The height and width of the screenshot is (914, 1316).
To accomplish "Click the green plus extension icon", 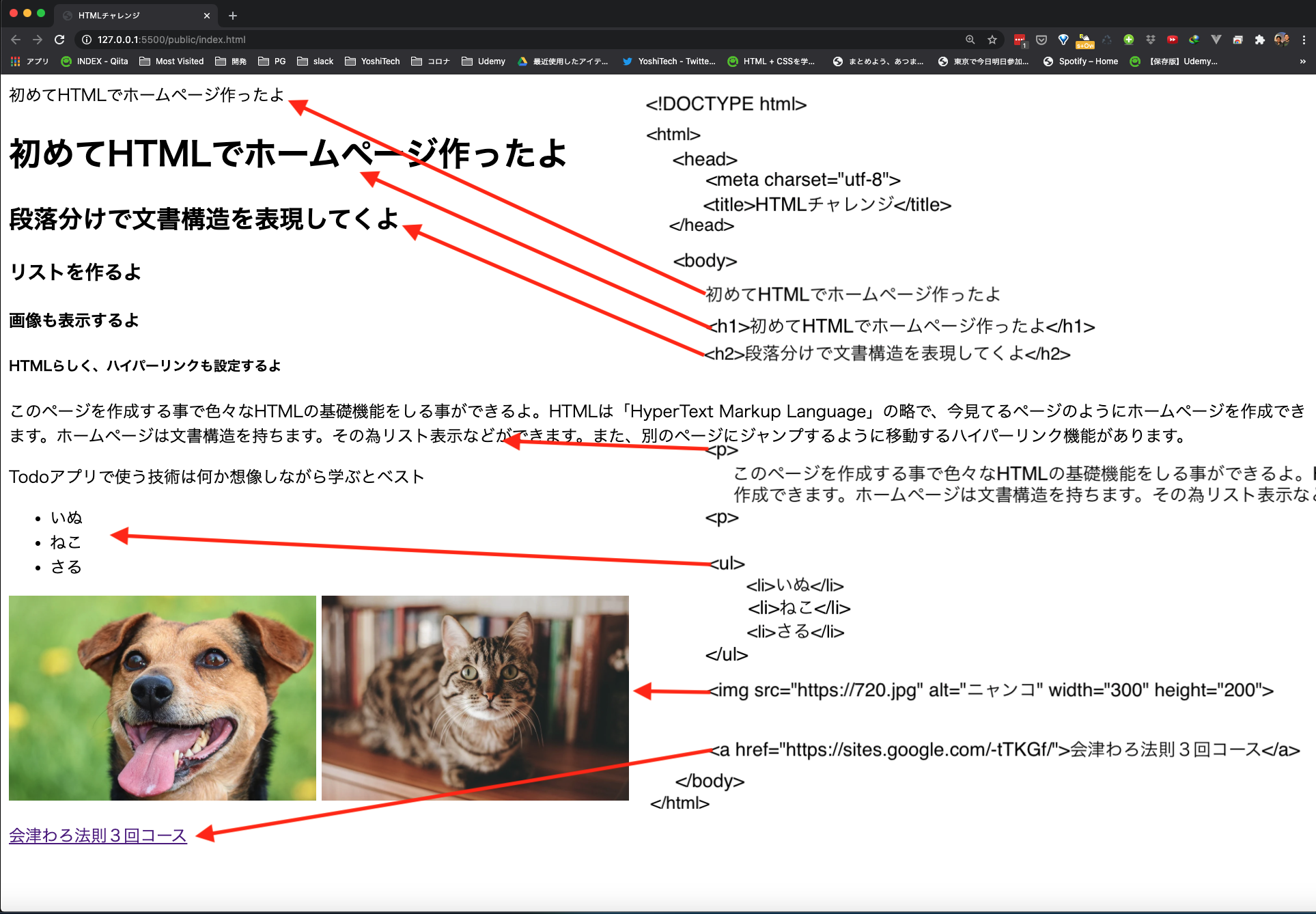I will point(1128,40).
